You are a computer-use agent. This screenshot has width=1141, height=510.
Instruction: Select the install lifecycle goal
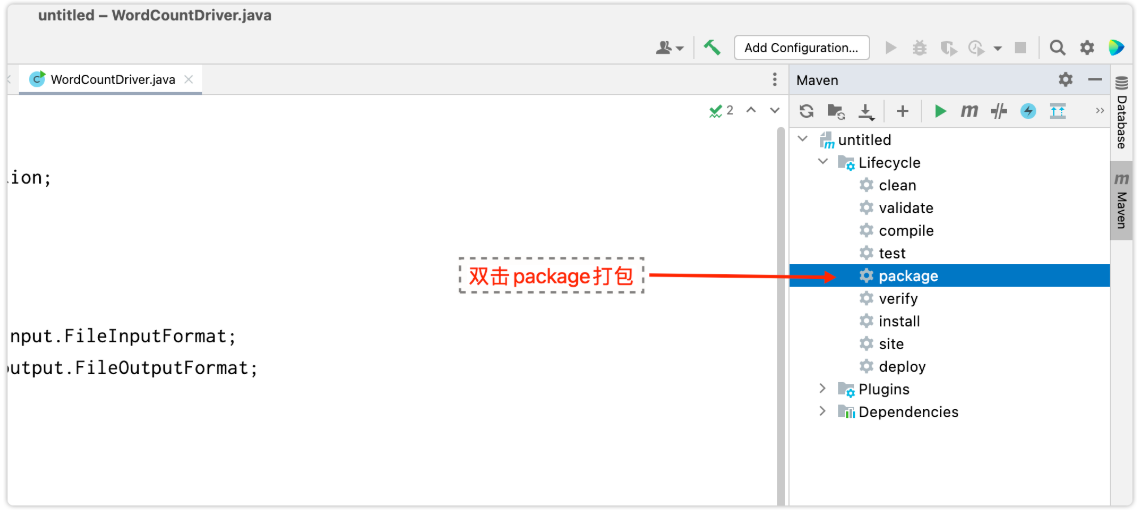899,321
